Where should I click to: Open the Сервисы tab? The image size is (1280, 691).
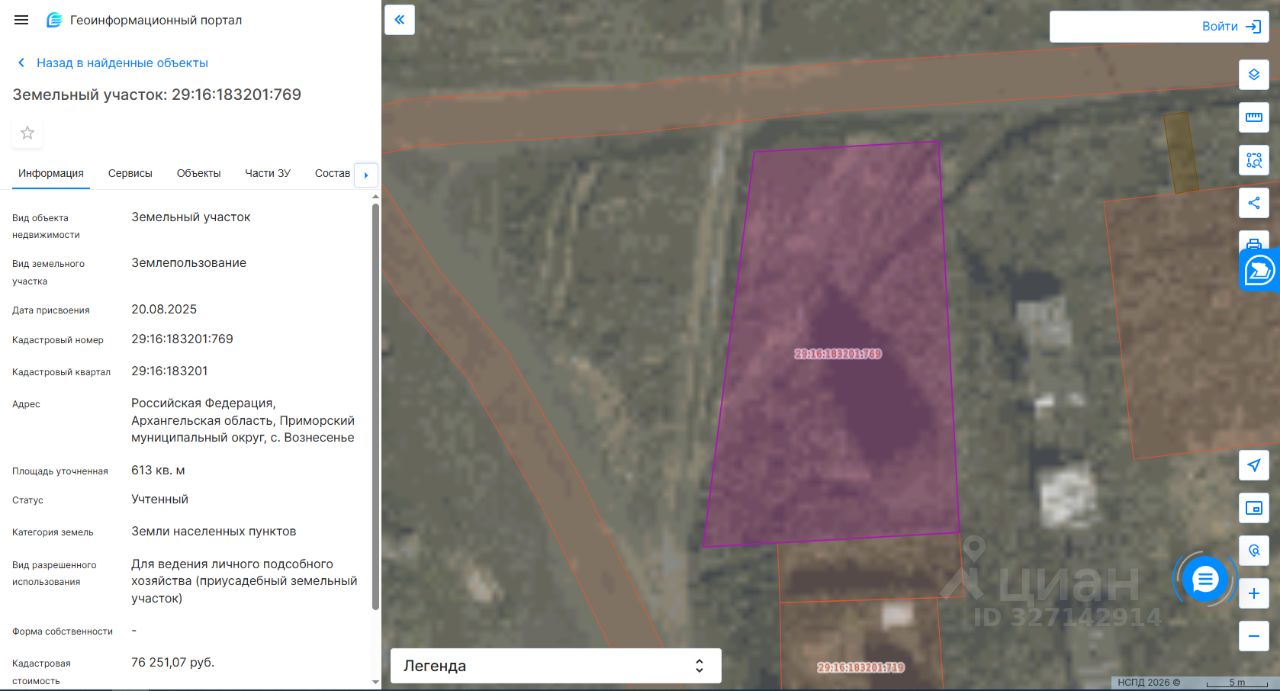(x=130, y=173)
